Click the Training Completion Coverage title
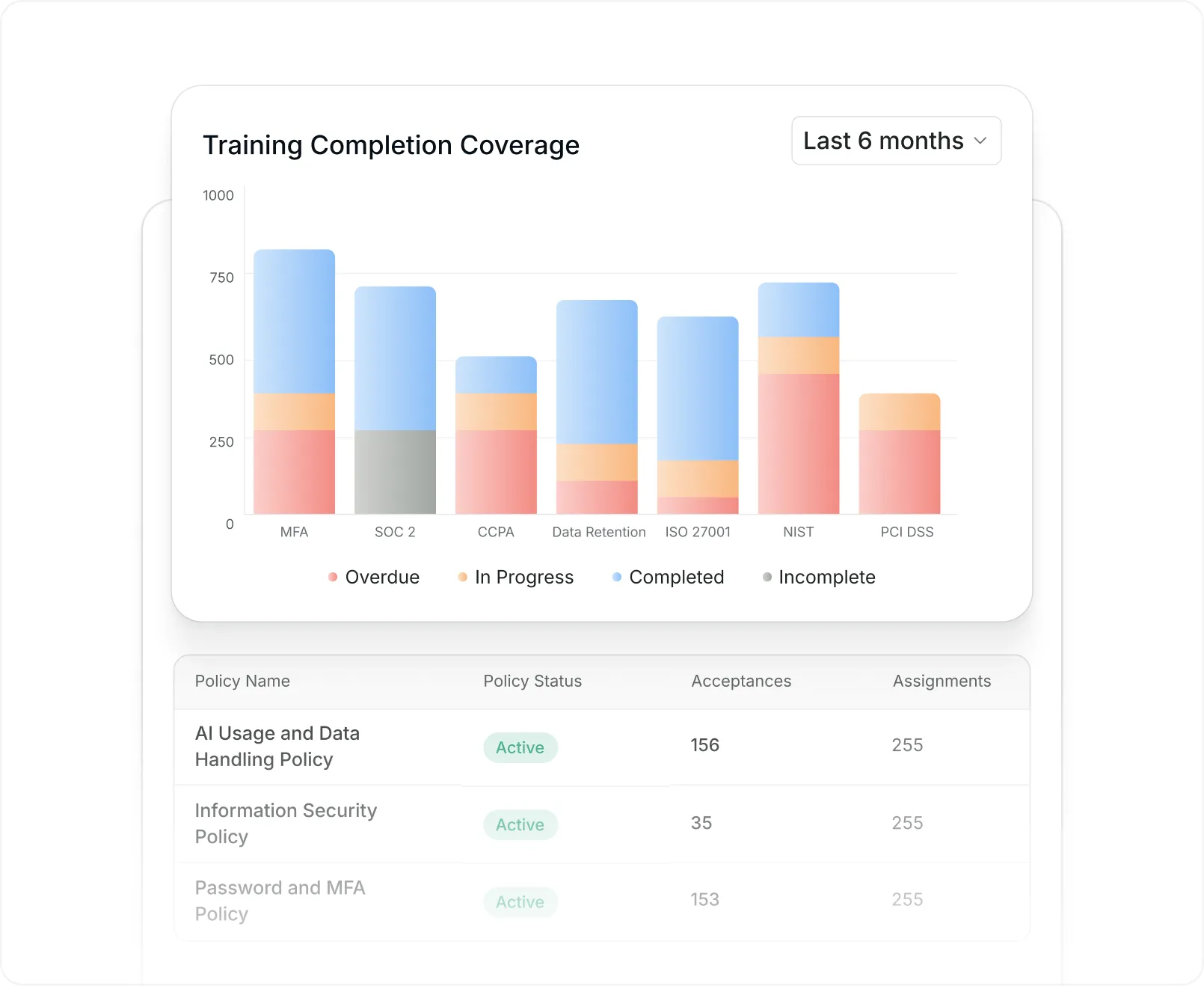Screen dimensions: 1204x986 (x=391, y=145)
